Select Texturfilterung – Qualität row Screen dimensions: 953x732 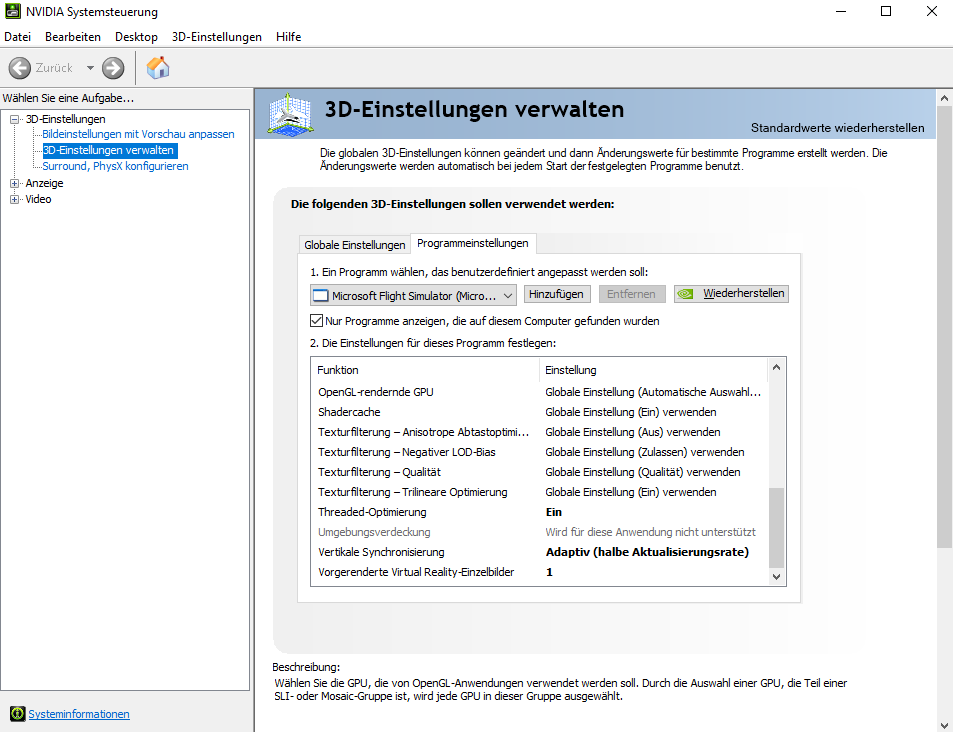[540, 472]
